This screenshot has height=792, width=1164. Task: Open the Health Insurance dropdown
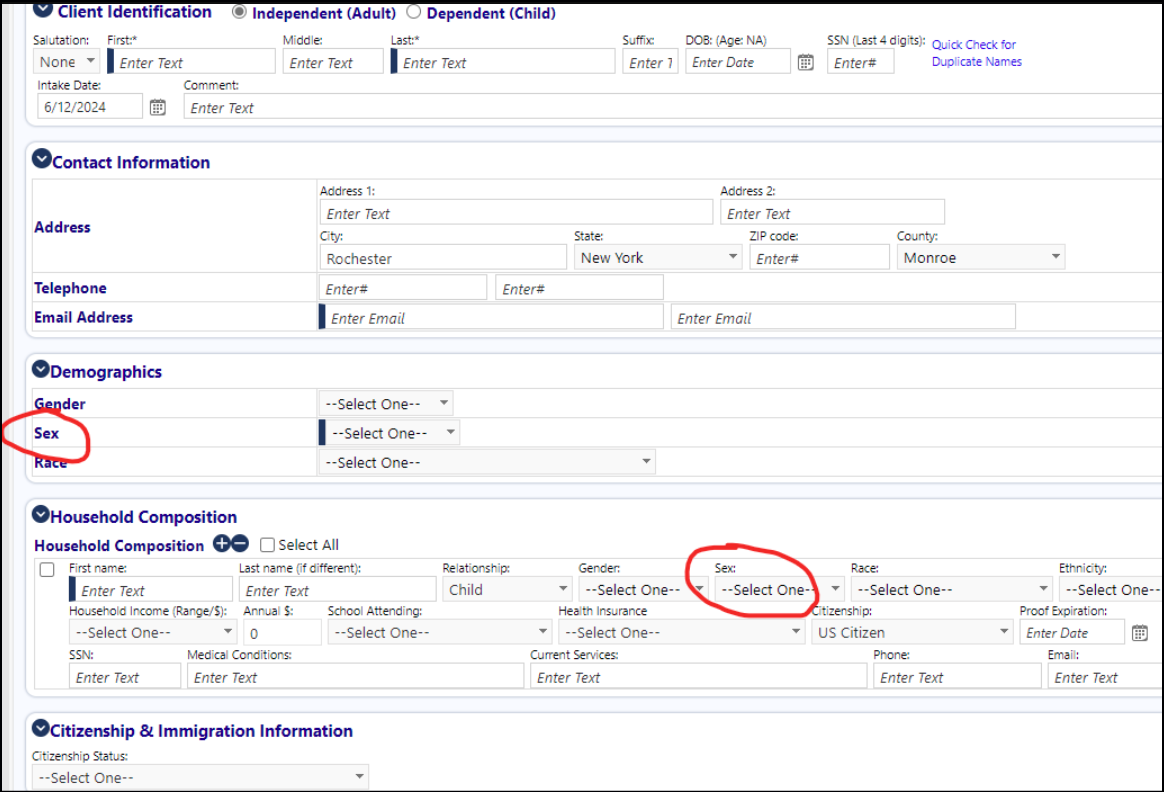681,632
